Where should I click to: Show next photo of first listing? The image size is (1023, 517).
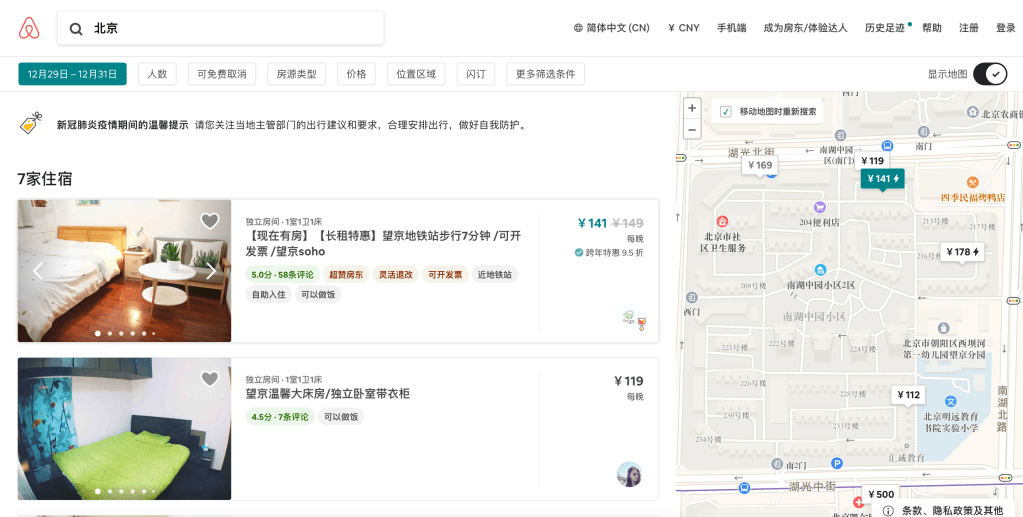[x=211, y=271]
